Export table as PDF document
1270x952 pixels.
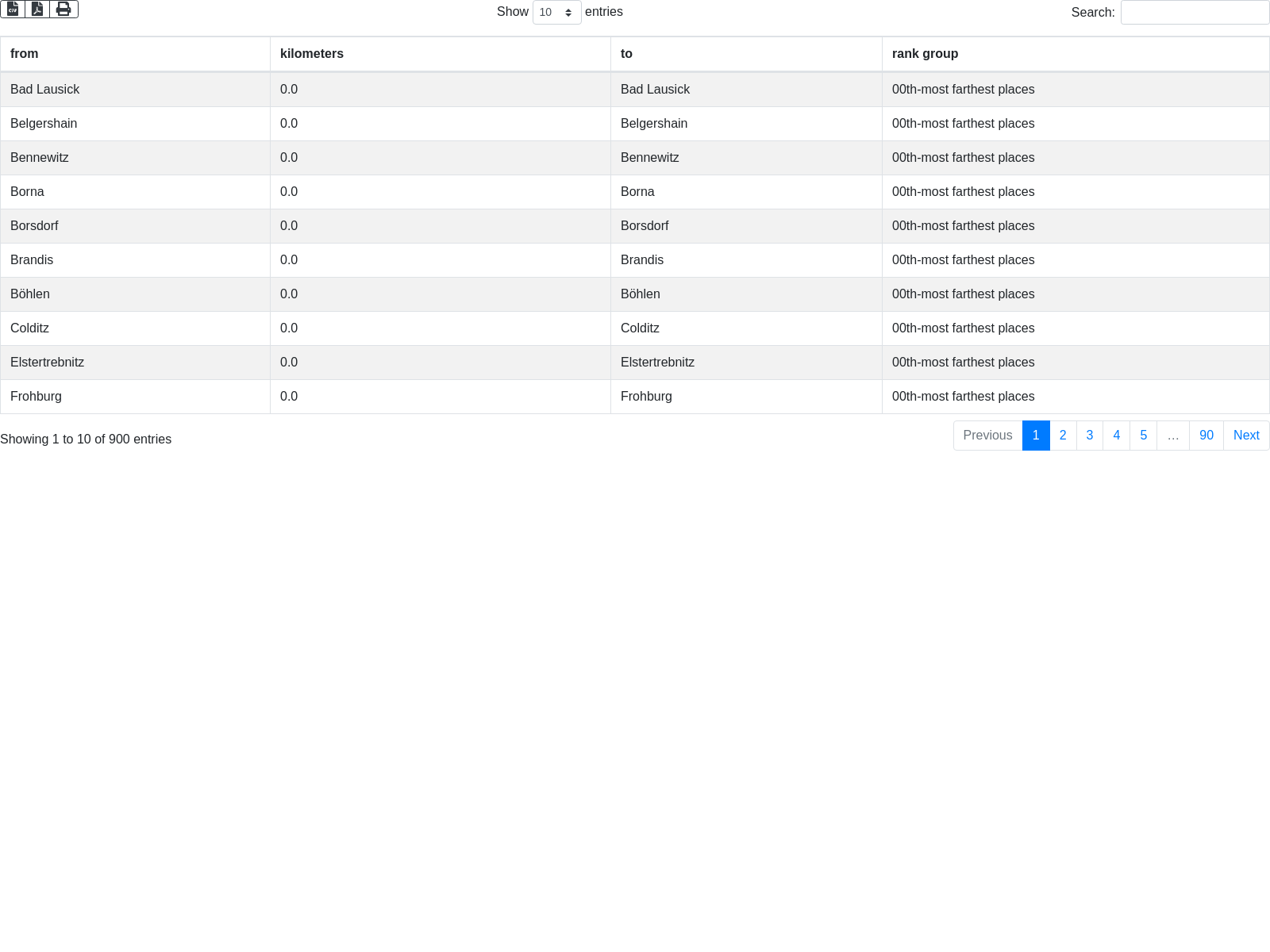pyautogui.click(x=37, y=10)
